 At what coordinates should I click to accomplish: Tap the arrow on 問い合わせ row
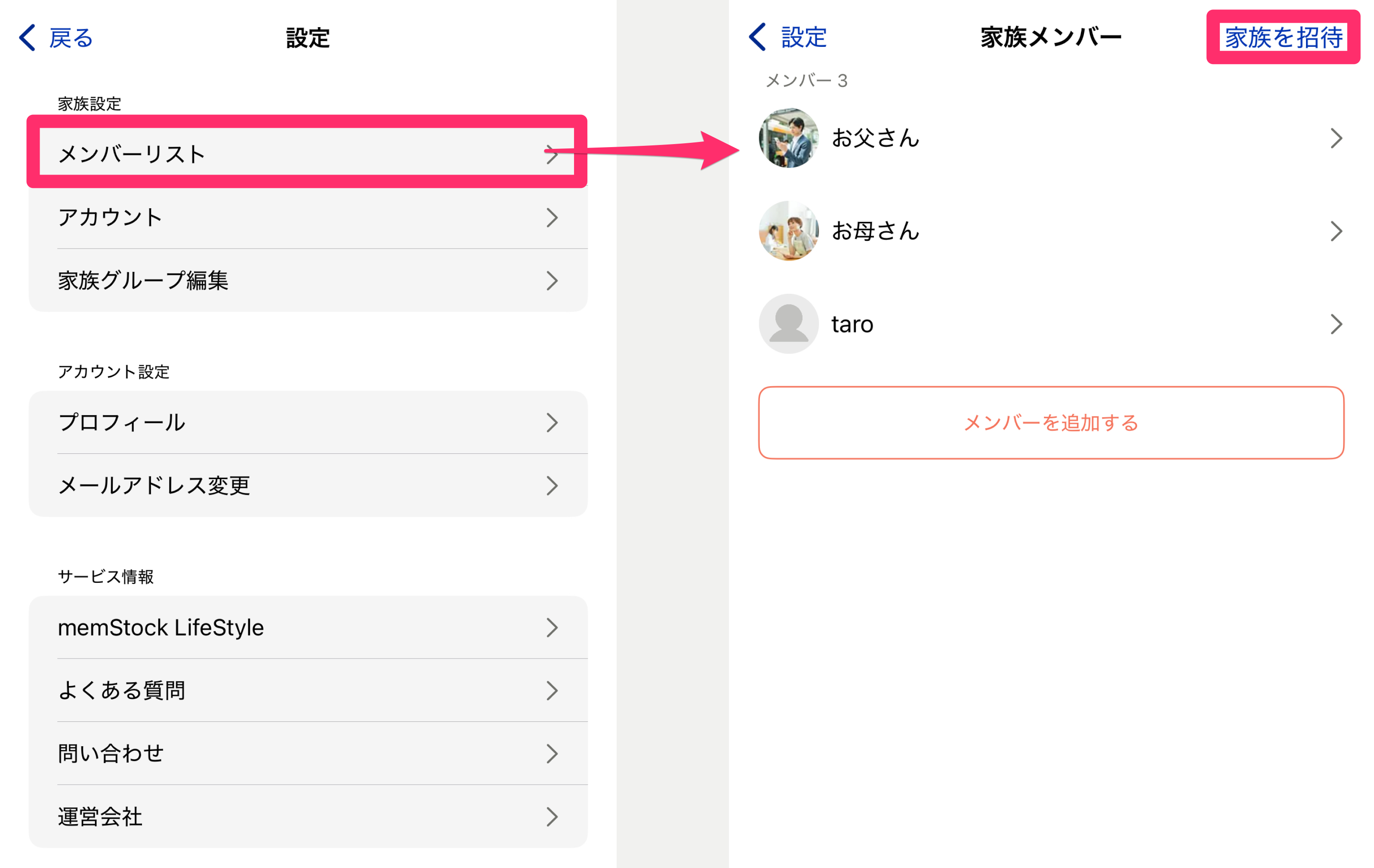point(551,753)
